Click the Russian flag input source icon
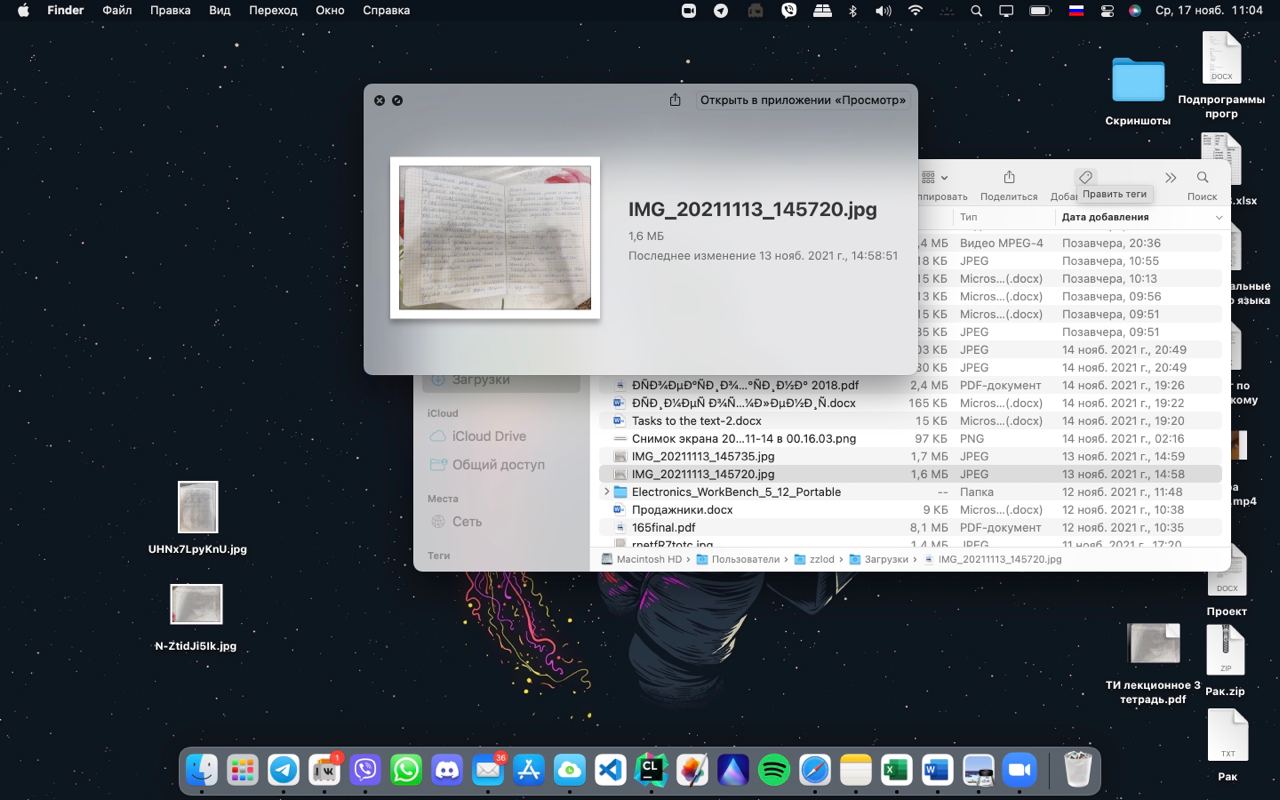 (x=1076, y=10)
